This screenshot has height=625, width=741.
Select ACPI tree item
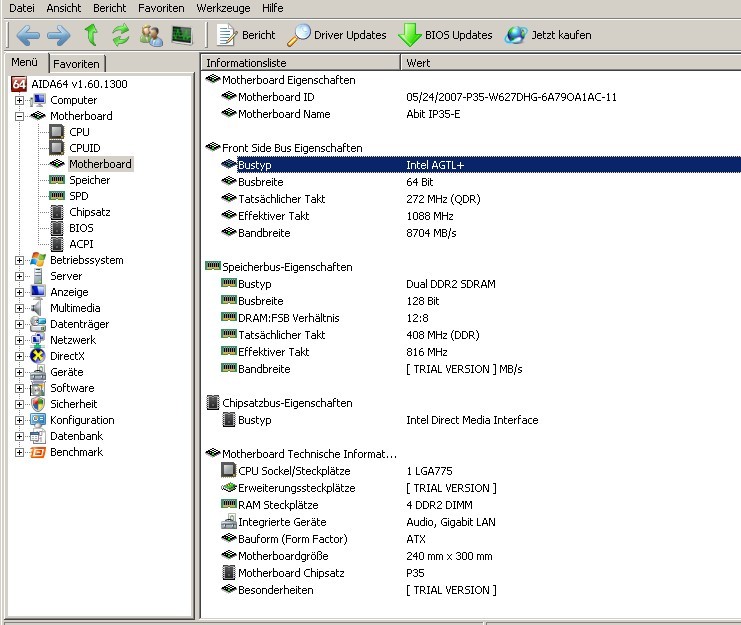click(x=81, y=244)
